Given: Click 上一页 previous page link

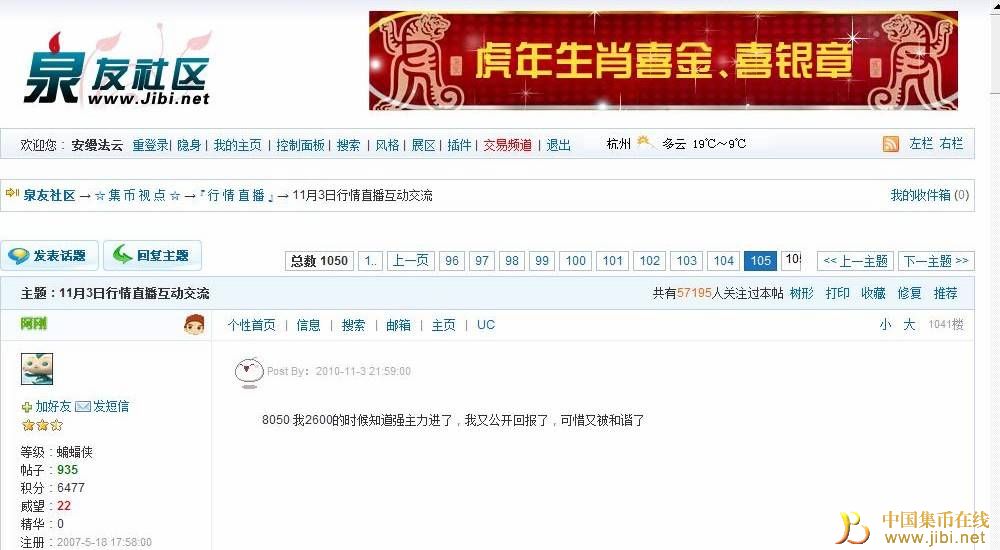Looking at the screenshot, I should coord(411,261).
